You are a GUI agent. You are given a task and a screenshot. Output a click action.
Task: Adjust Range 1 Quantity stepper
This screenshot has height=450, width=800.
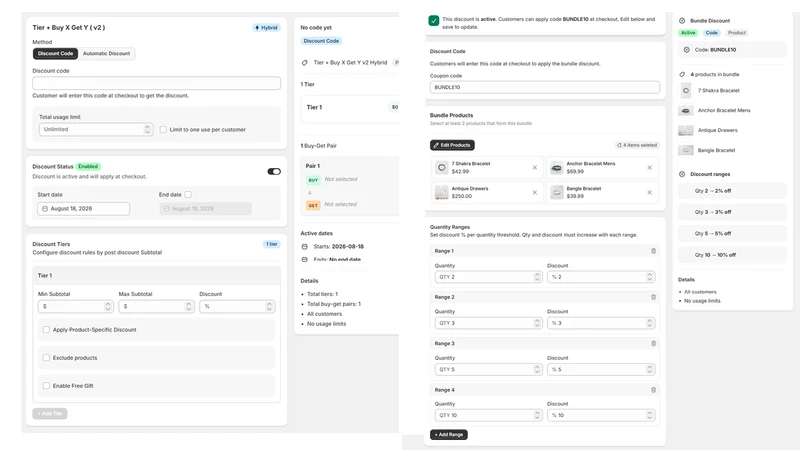tap(537, 277)
